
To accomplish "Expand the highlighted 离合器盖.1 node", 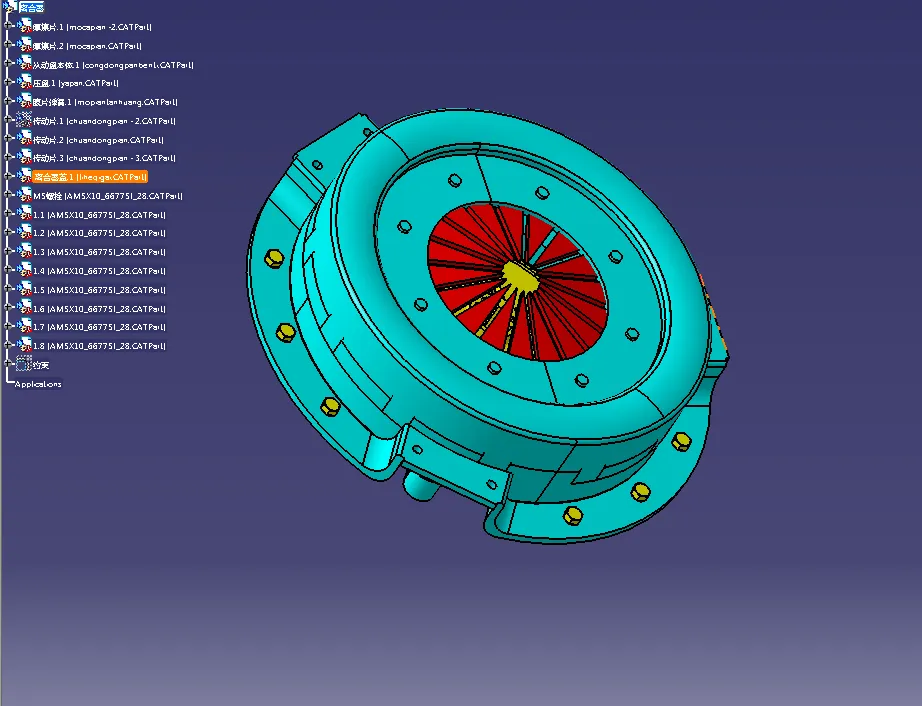I will tap(8, 176).
